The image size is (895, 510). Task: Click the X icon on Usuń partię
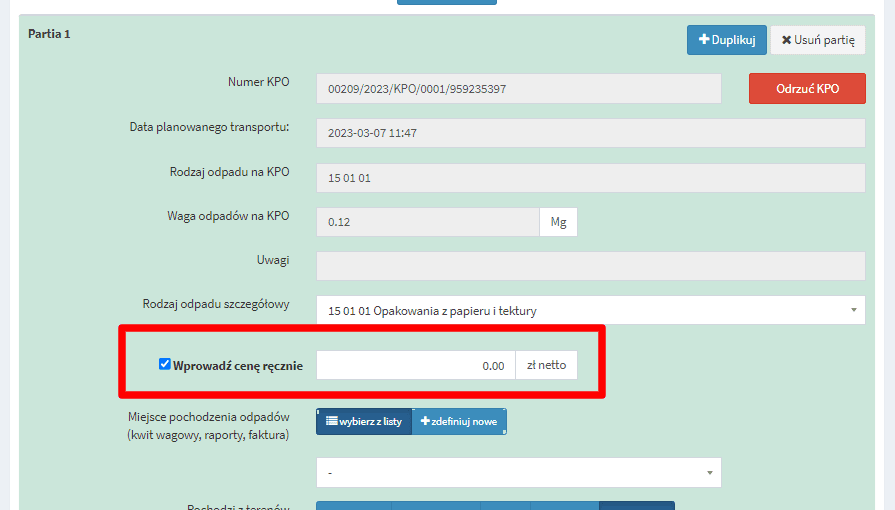click(786, 40)
